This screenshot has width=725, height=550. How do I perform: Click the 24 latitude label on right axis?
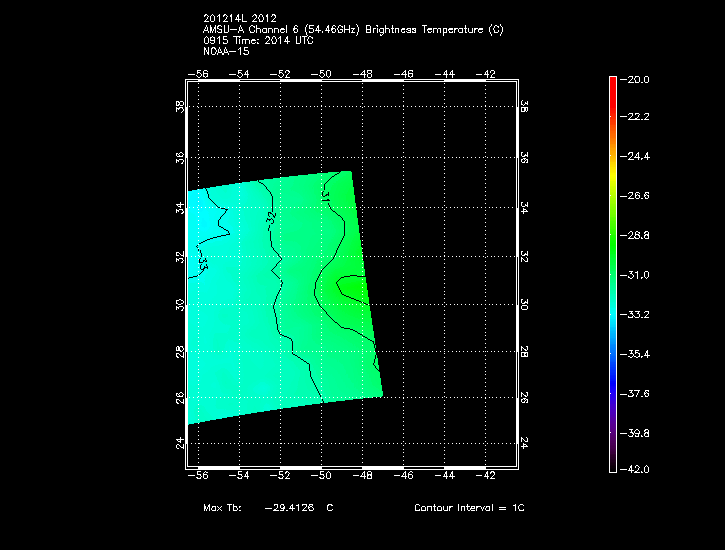[x=523, y=442]
